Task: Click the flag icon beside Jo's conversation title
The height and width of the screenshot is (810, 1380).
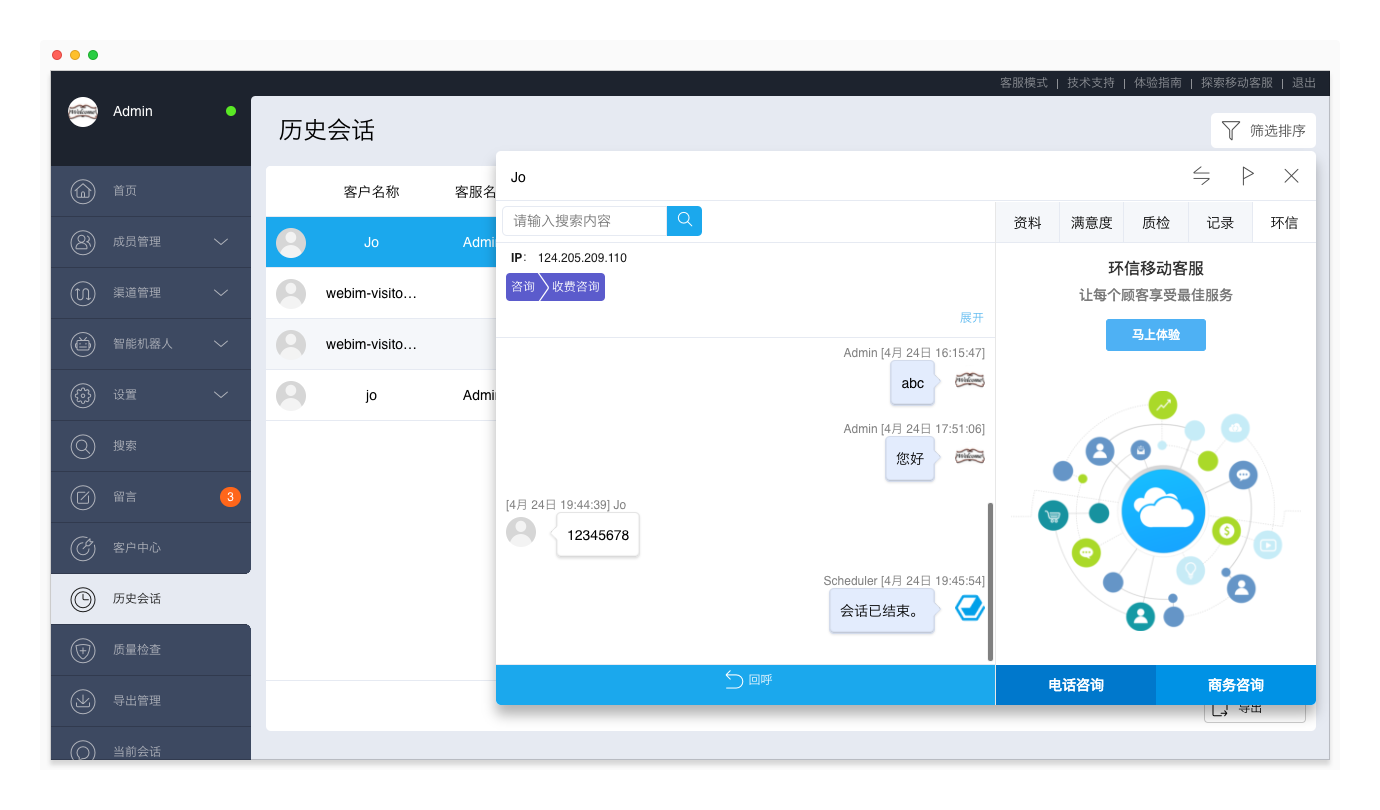Action: (x=1247, y=175)
